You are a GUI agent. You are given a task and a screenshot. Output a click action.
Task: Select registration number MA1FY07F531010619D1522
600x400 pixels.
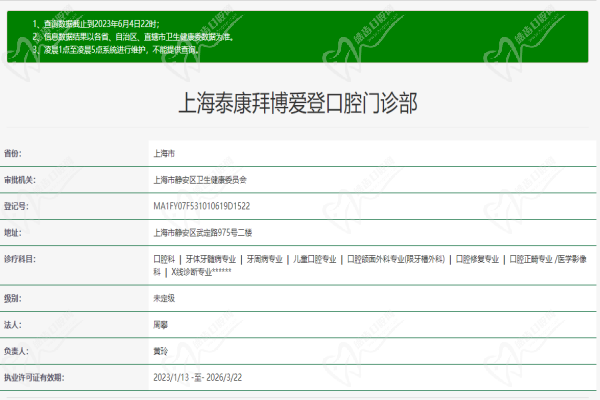tap(202, 206)
